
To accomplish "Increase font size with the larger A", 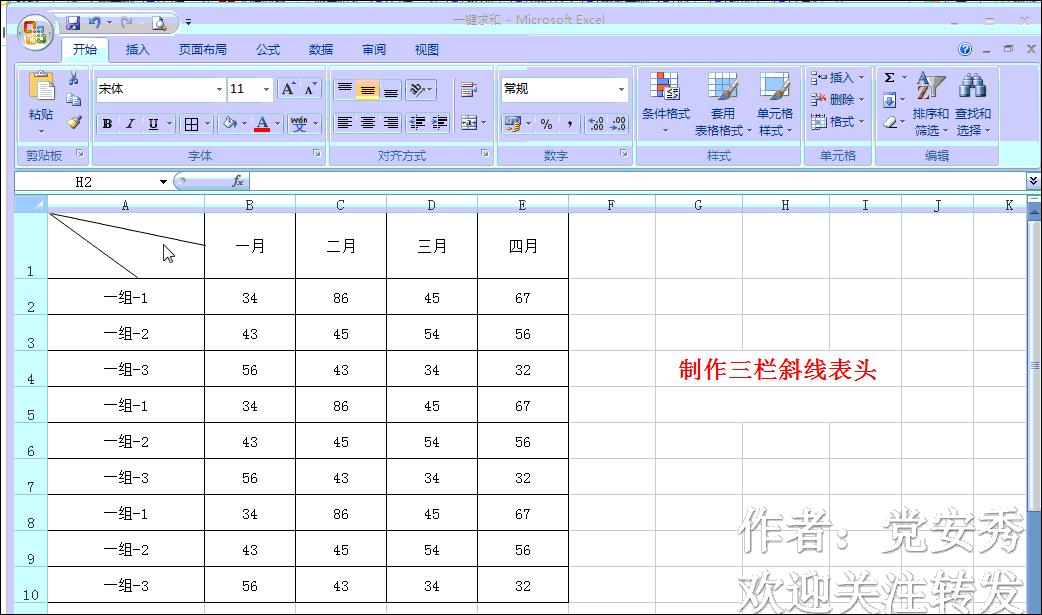I will click(288, 89).
